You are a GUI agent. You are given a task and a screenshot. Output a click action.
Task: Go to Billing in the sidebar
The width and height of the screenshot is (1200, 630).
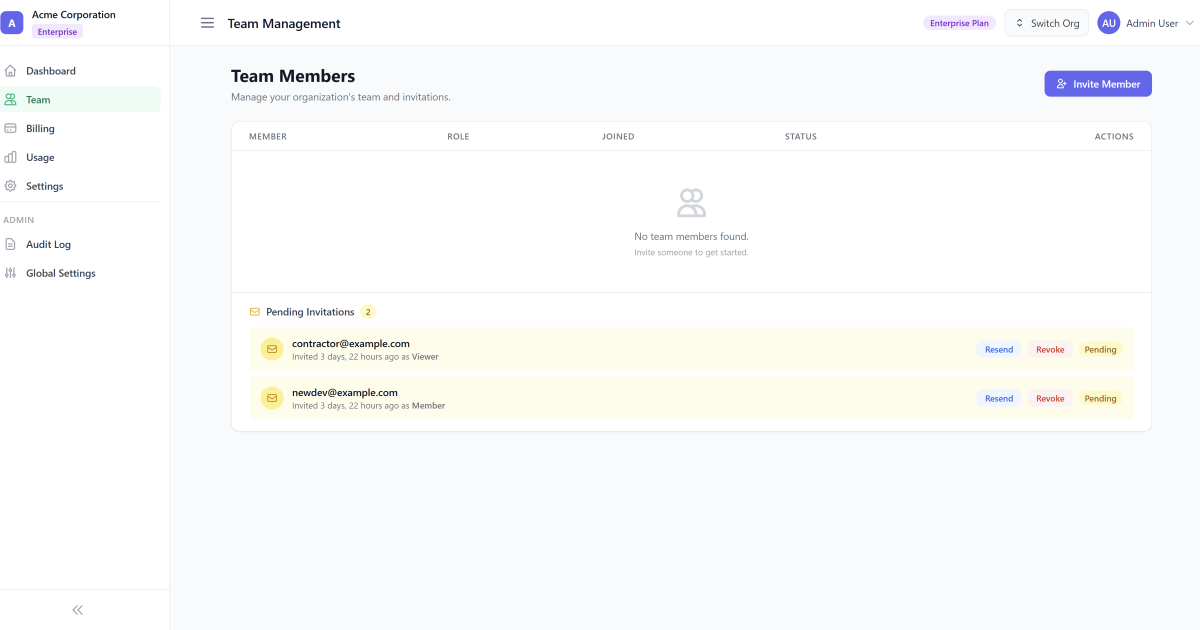(x=40, y=129)
